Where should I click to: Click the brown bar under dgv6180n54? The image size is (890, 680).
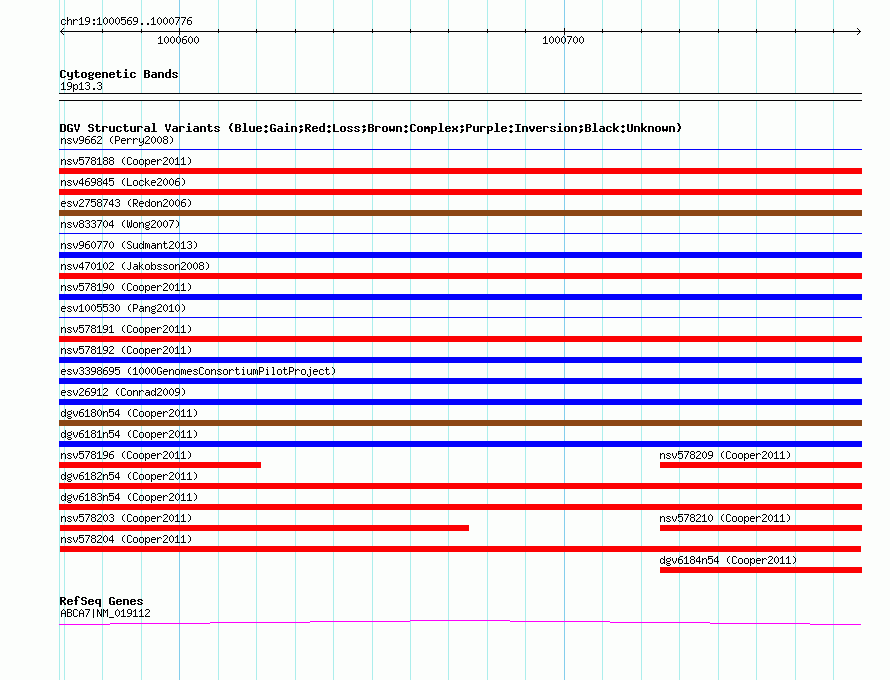[460, 423]
